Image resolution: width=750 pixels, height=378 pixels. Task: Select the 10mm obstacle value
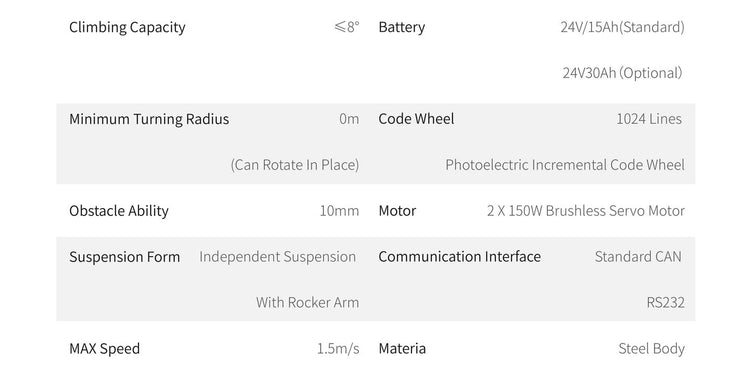339,211
